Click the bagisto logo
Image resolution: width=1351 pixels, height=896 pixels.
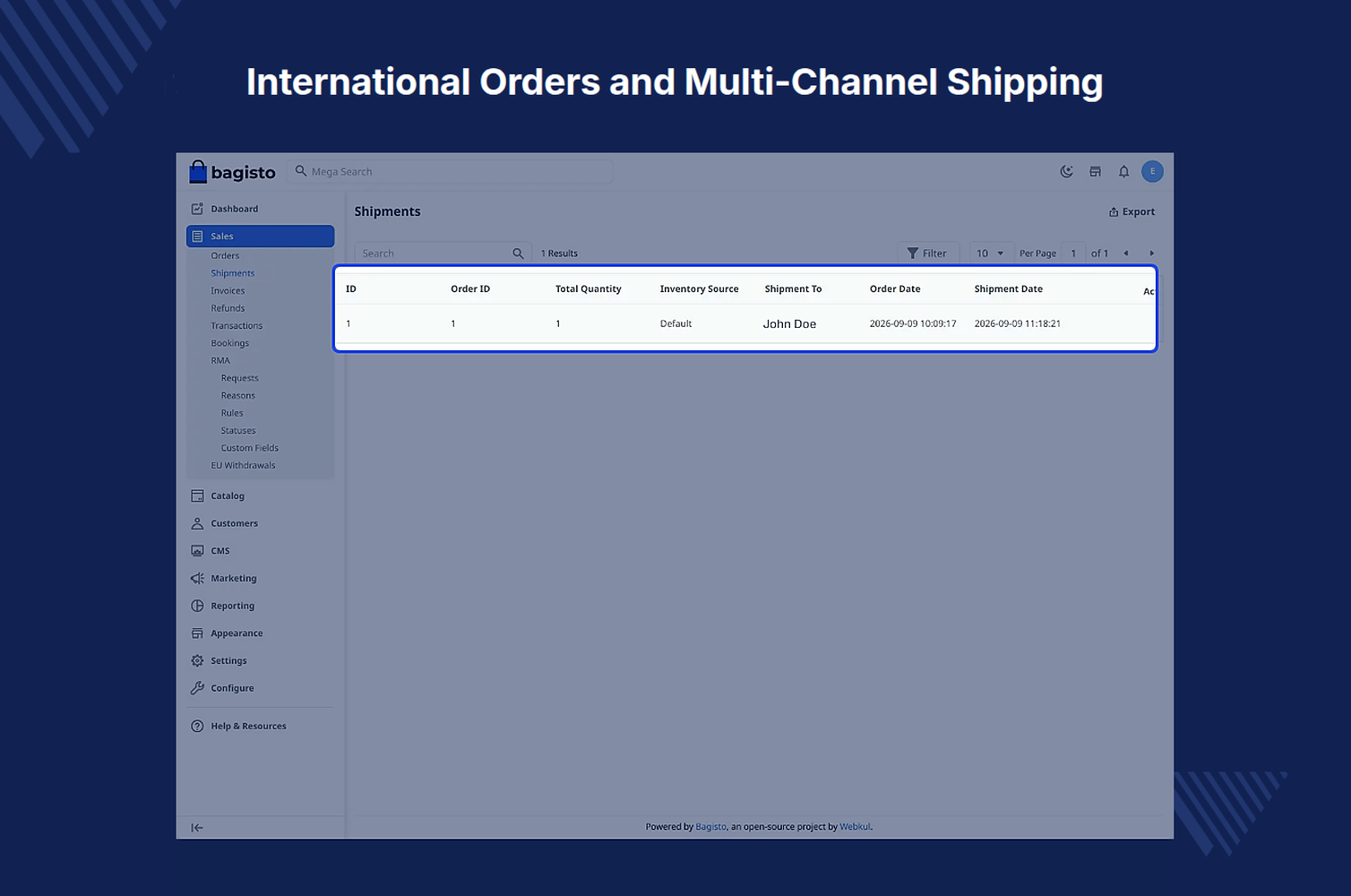(x=232, y=172)
